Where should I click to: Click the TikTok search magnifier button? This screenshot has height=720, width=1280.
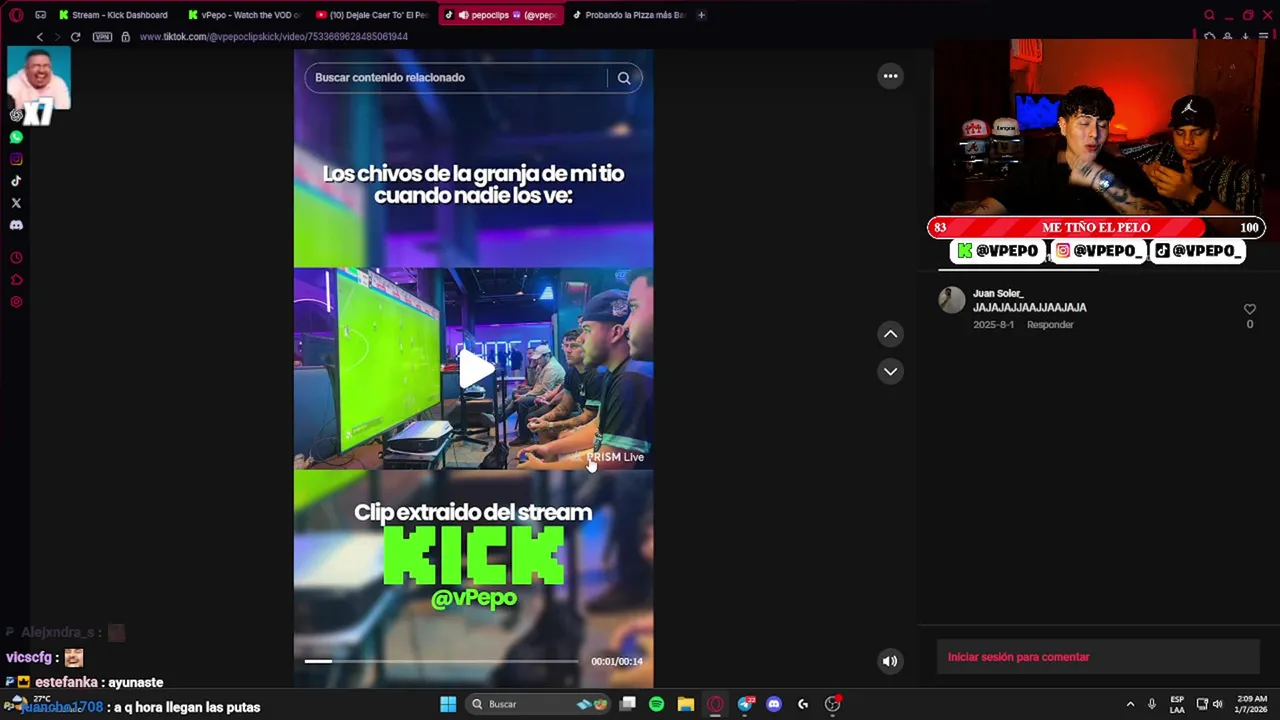(x=624, y=78)
